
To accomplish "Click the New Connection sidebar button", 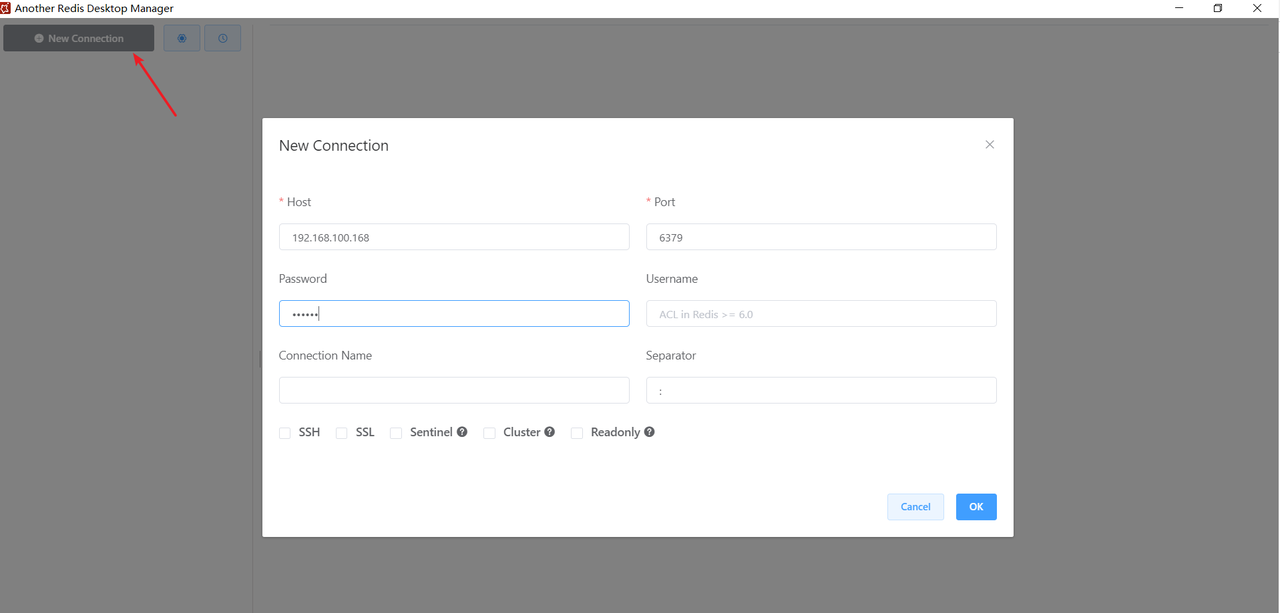I will coord(79,38).
